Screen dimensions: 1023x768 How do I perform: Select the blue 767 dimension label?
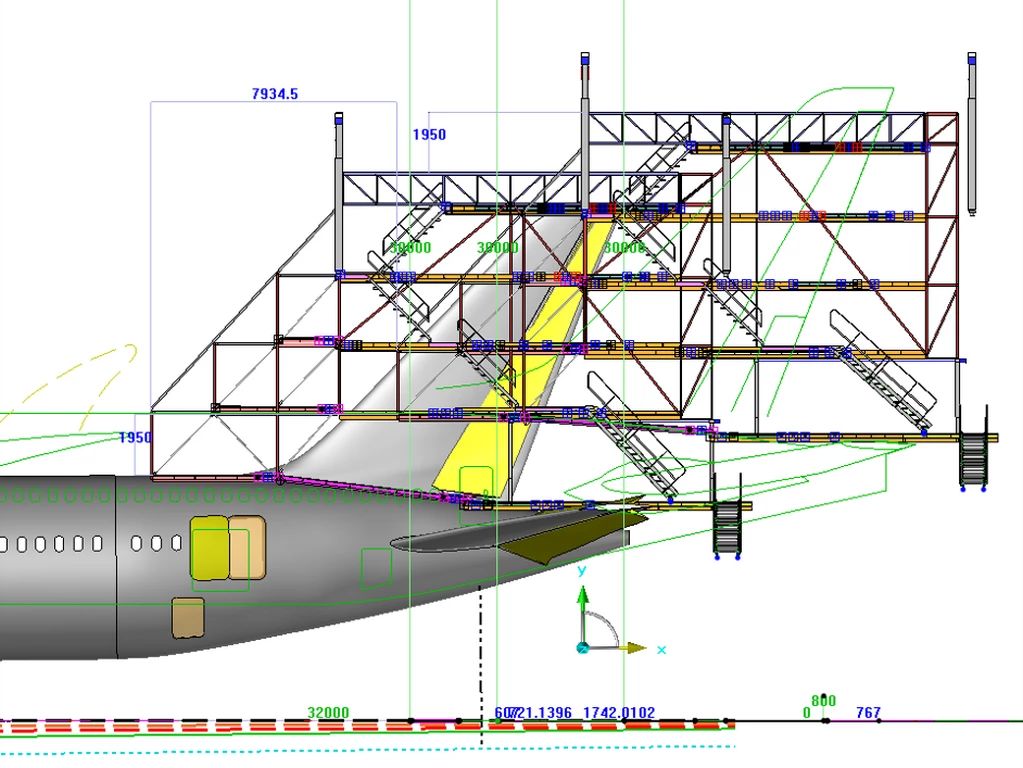869,713
